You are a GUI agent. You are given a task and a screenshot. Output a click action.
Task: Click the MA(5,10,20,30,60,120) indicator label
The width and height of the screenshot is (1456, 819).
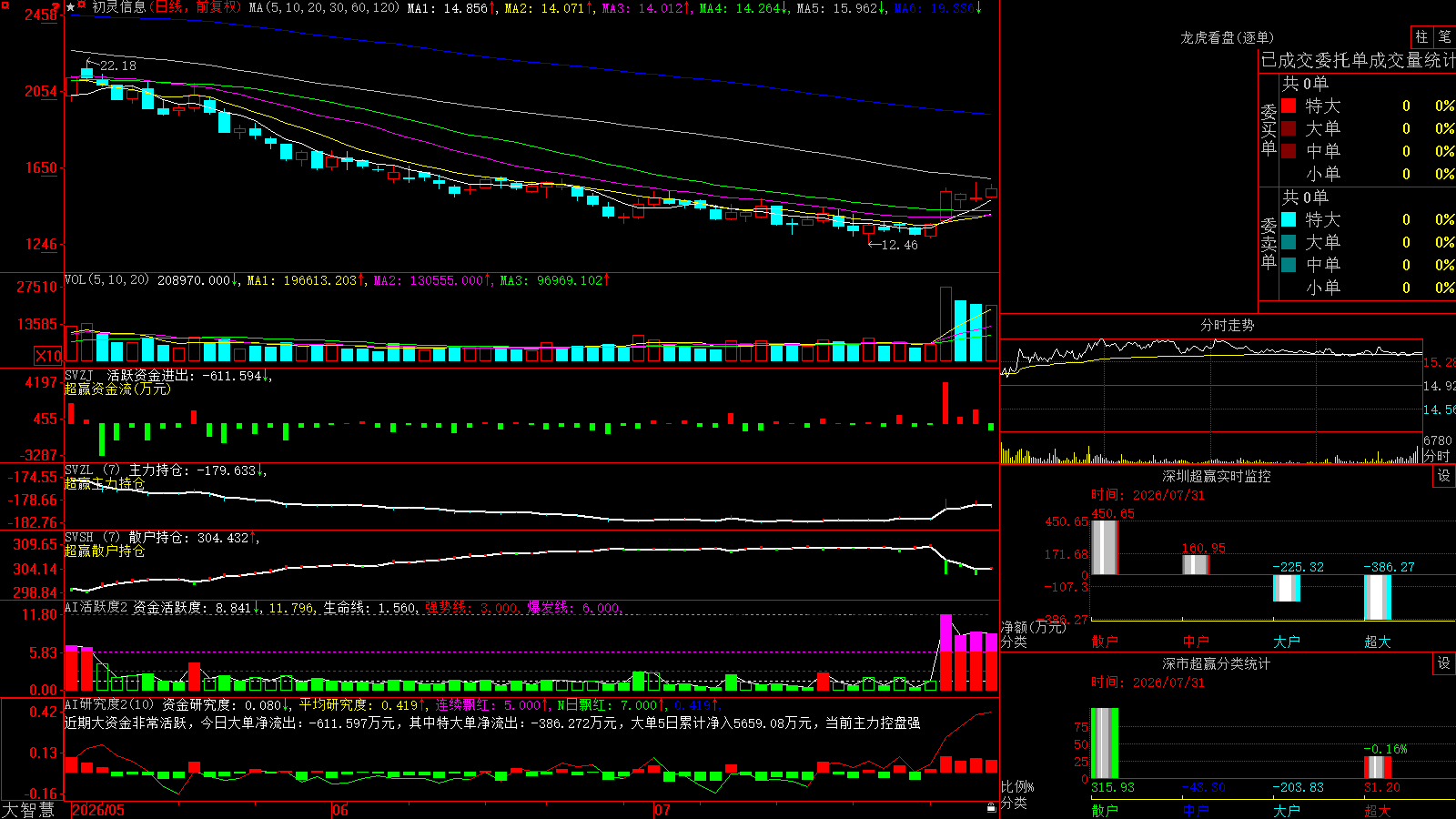coord(324,8)
